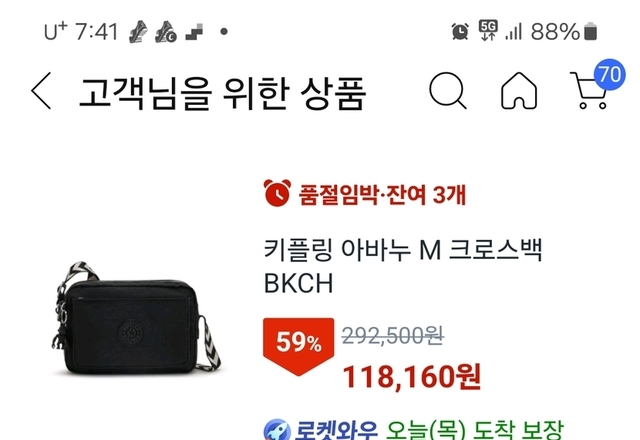Screen dimensions: 640x440
Task: Tap the cart badge showing 70
Action: (609, 75)
